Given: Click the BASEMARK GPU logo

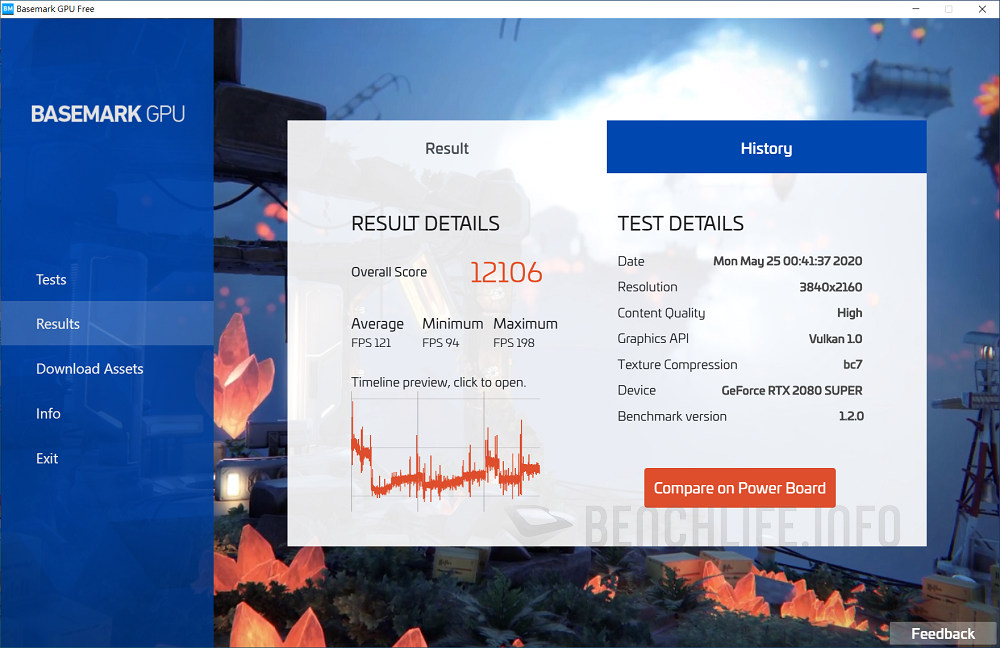Looking at the screenshot, I should tap(107, 113).
